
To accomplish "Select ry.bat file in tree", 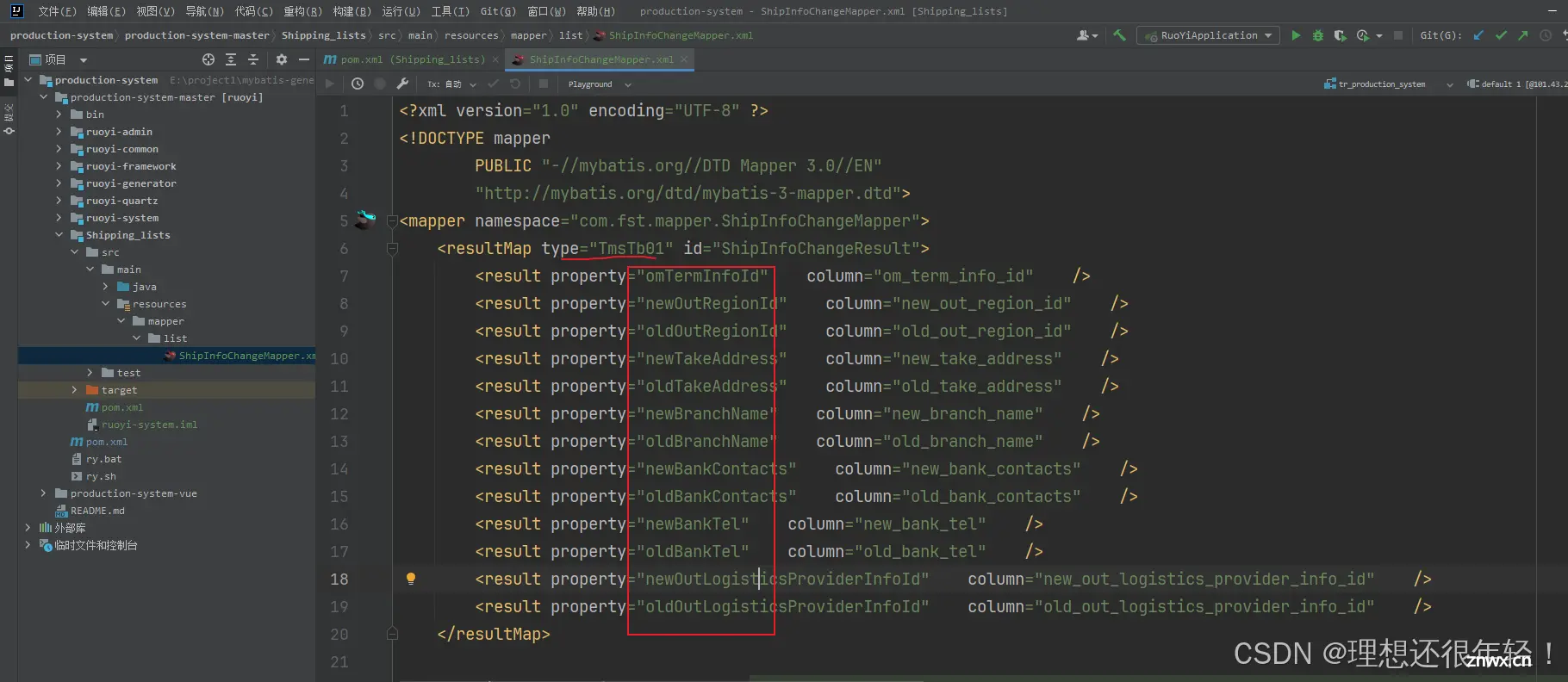I will [x=103, y=459].
